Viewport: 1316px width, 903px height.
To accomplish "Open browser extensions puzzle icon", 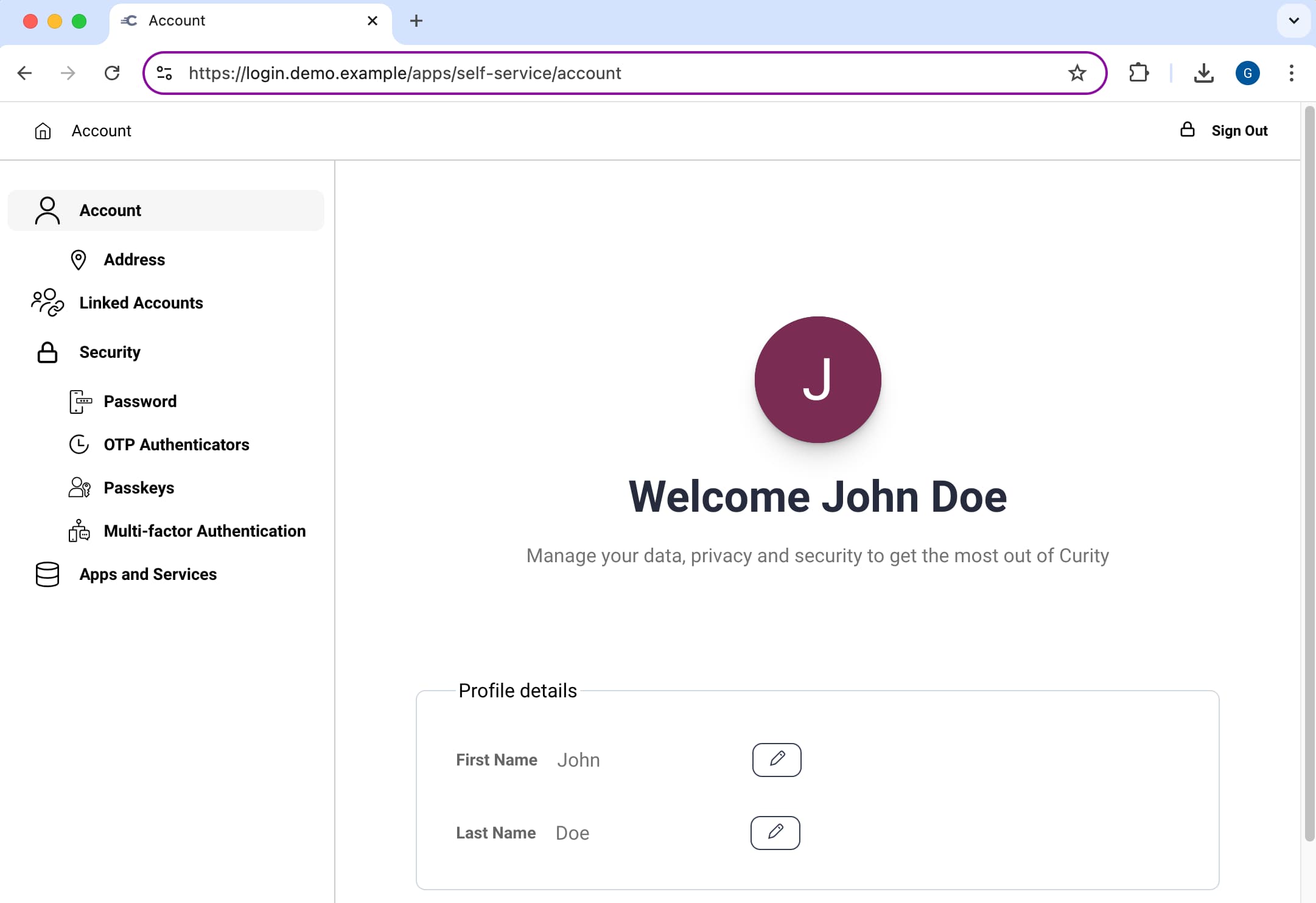I will pyautogui.click(x=1138, y=73).
